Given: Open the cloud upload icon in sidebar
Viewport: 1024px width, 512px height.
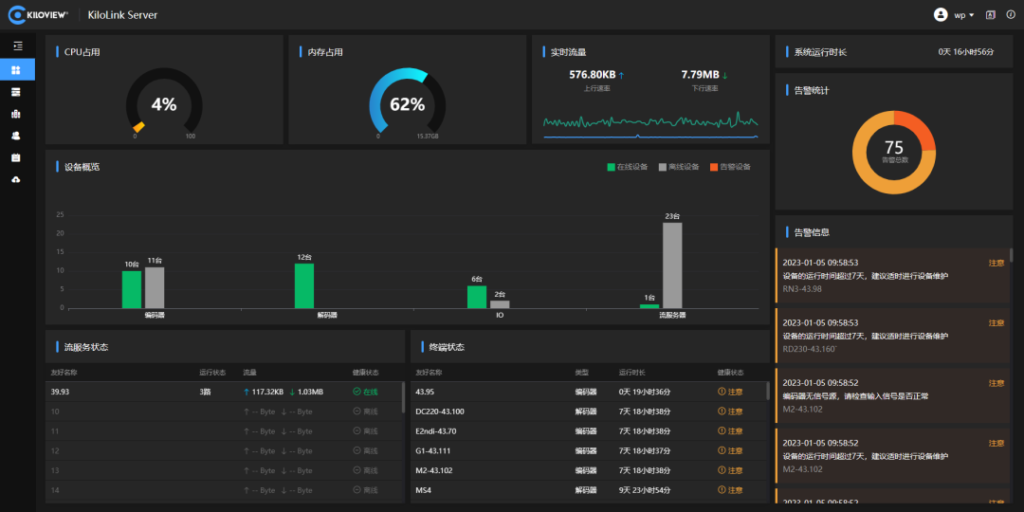Looking at the screenshot, I should coord(16,179).
